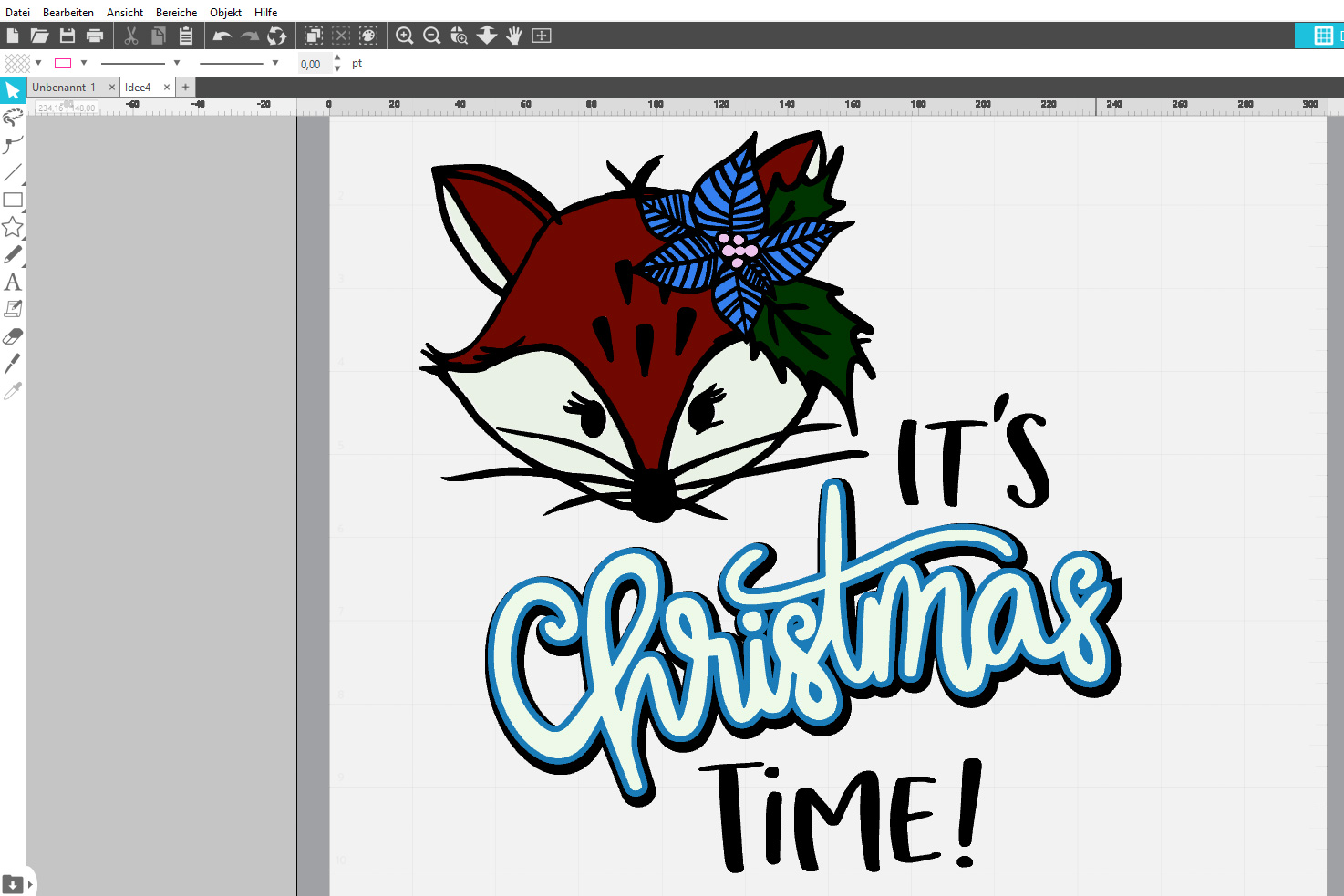Select the Line drawing tool
1344x896 pixels.
click(x=13, y=172)
